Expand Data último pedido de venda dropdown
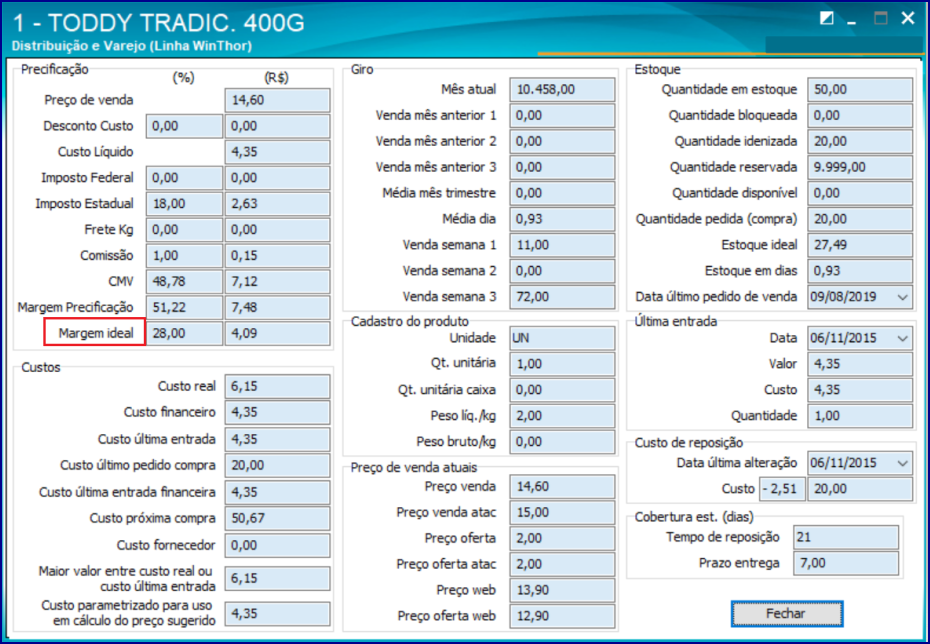Viewport: 930px width, 644px height. tap(903, 297)
